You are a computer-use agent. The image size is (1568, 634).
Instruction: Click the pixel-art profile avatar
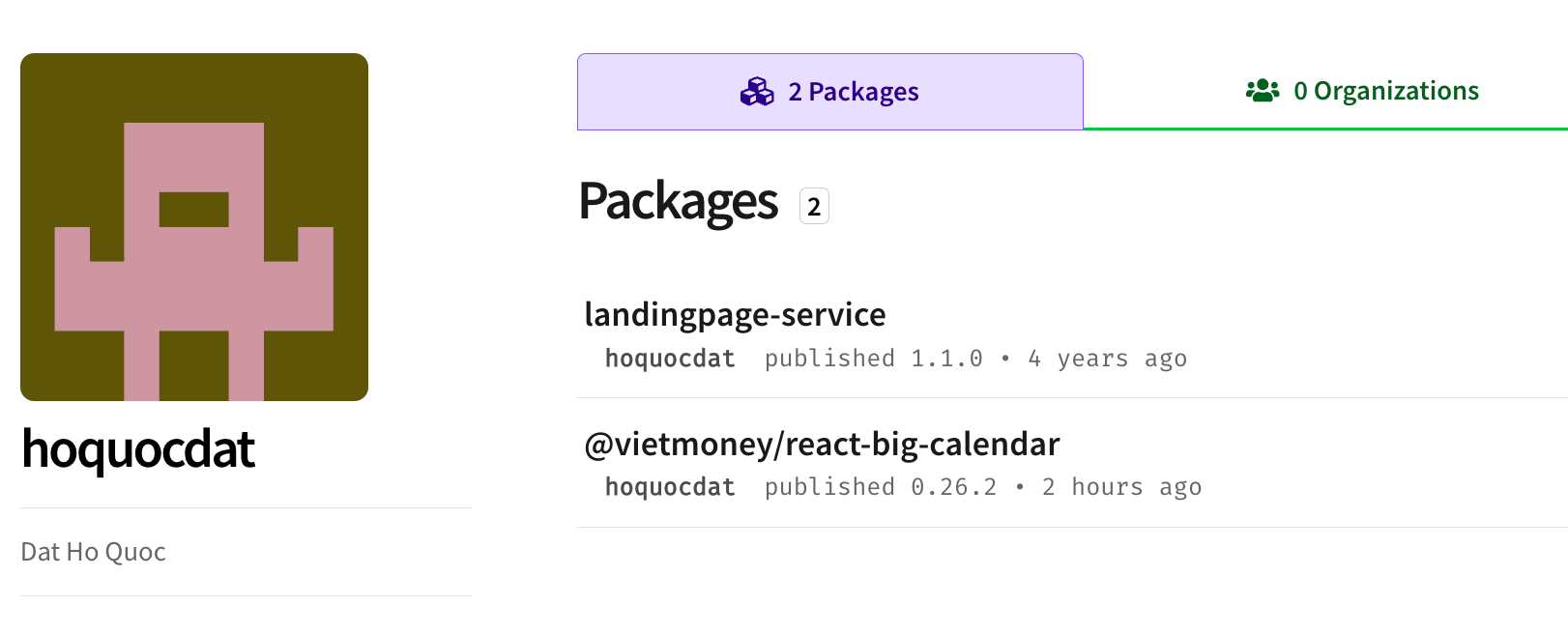pos(194,227)
